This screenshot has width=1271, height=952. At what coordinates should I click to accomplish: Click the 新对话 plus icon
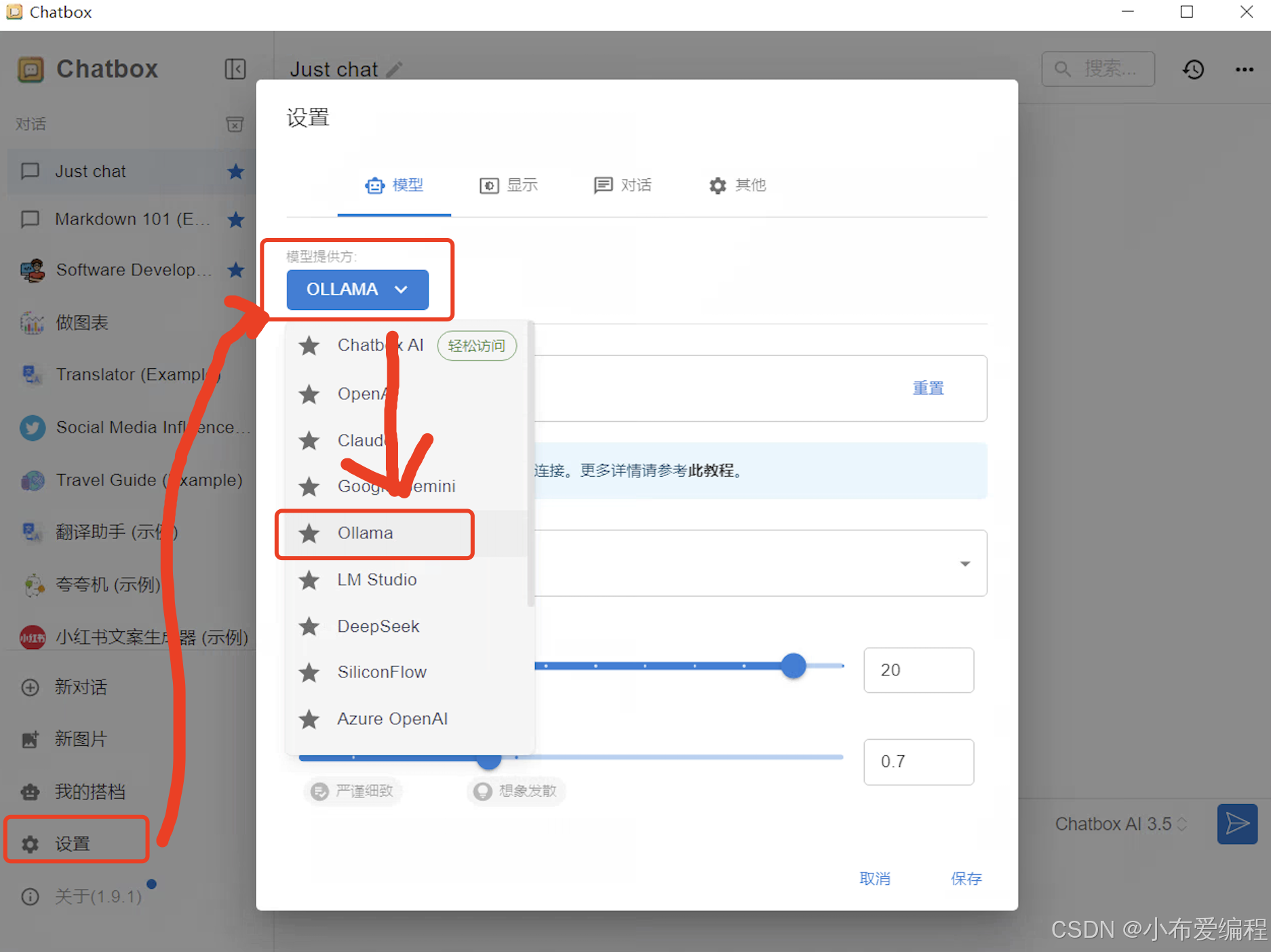click(x=31, y=687)
